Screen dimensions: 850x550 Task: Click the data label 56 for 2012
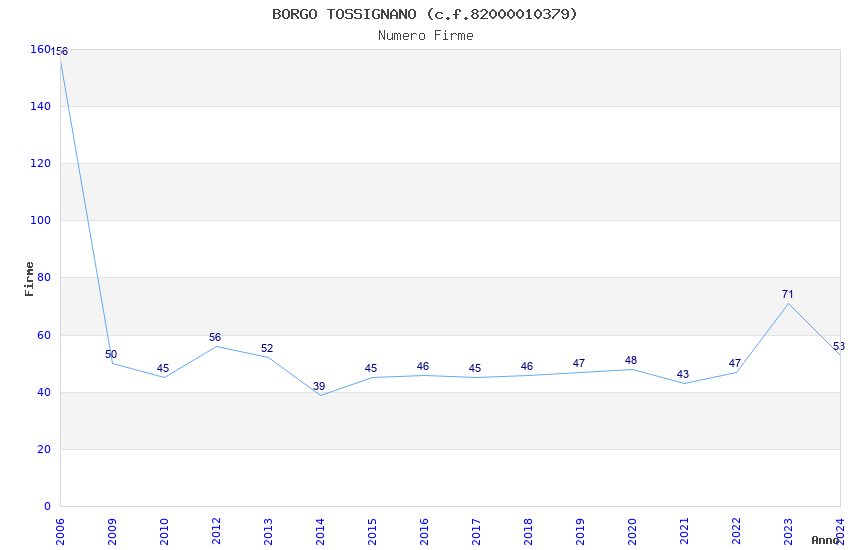215,337
